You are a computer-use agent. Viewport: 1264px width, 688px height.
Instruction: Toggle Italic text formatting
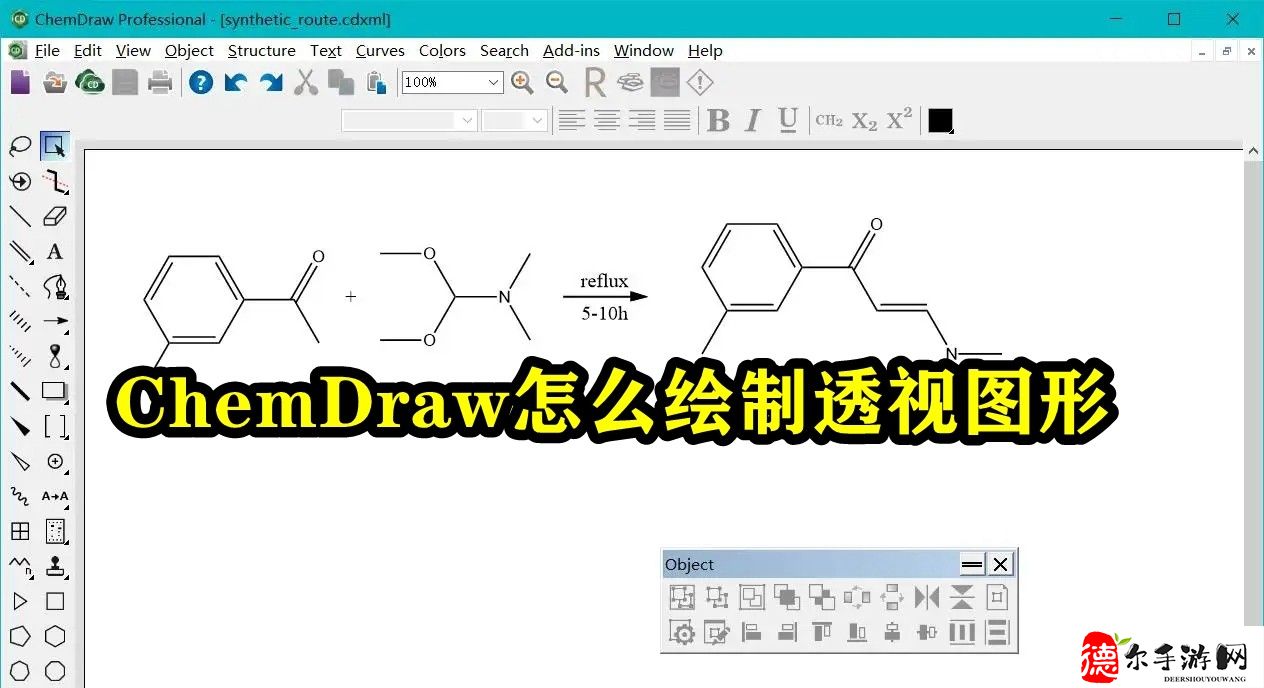tap(753, 120)
